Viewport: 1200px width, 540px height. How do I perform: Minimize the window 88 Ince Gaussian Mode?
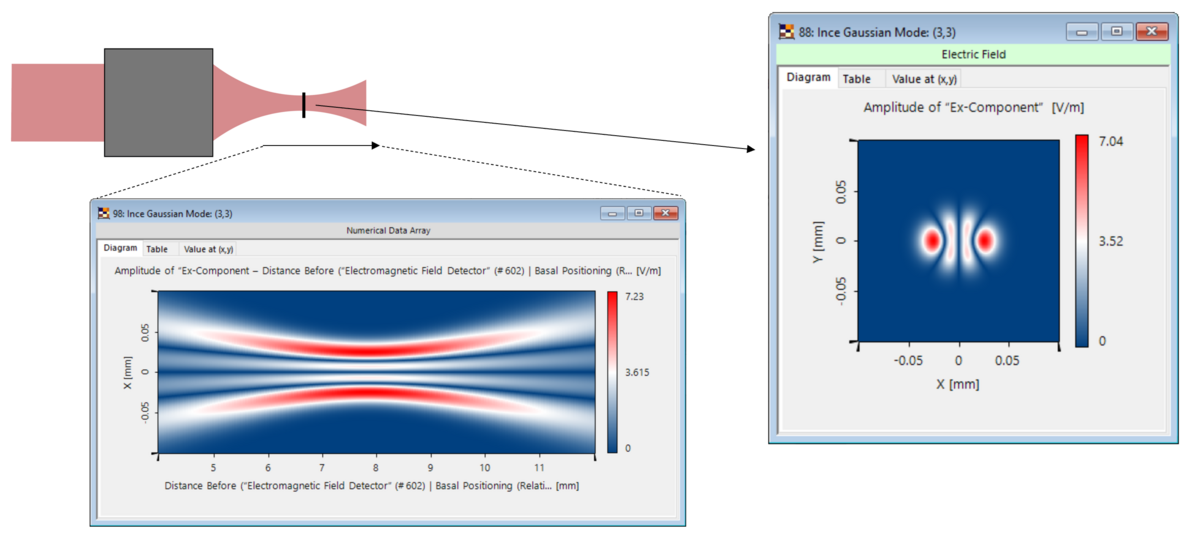click(x=1082, y=31)
